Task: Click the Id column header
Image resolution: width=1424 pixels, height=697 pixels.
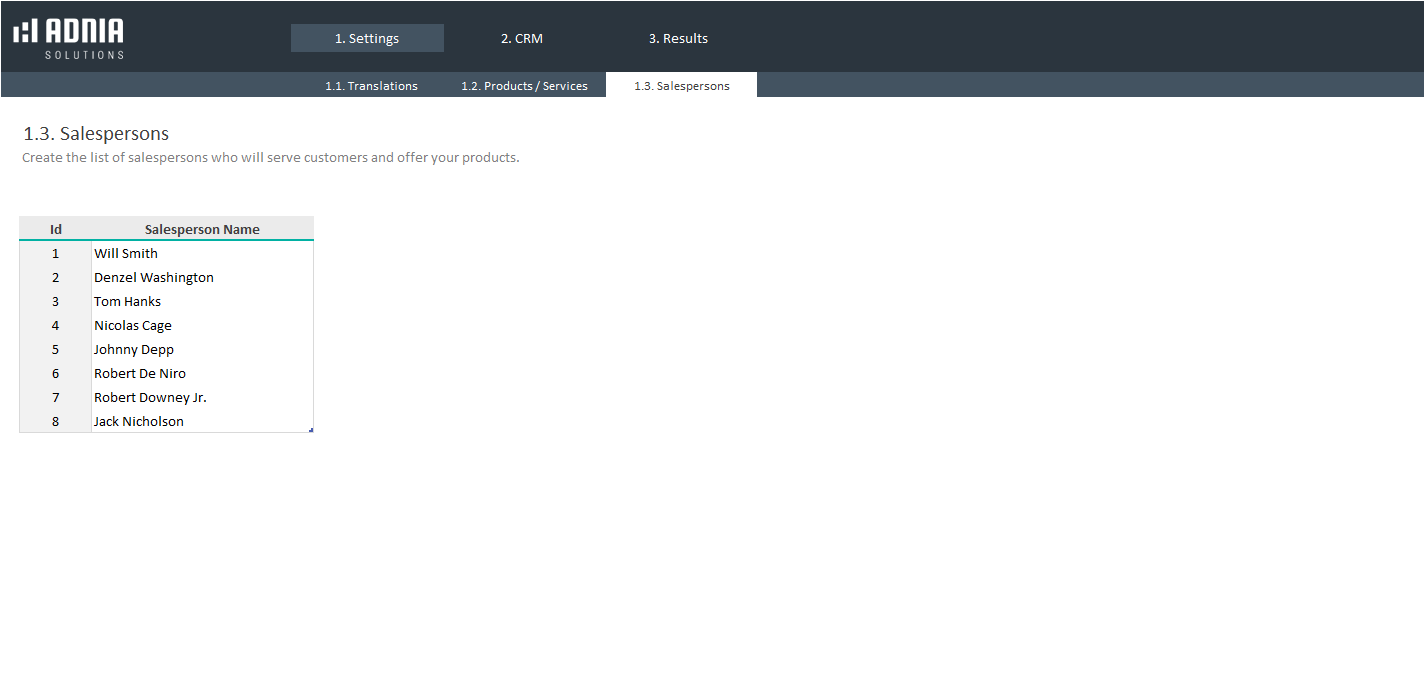Action: [x=56, y=229]
